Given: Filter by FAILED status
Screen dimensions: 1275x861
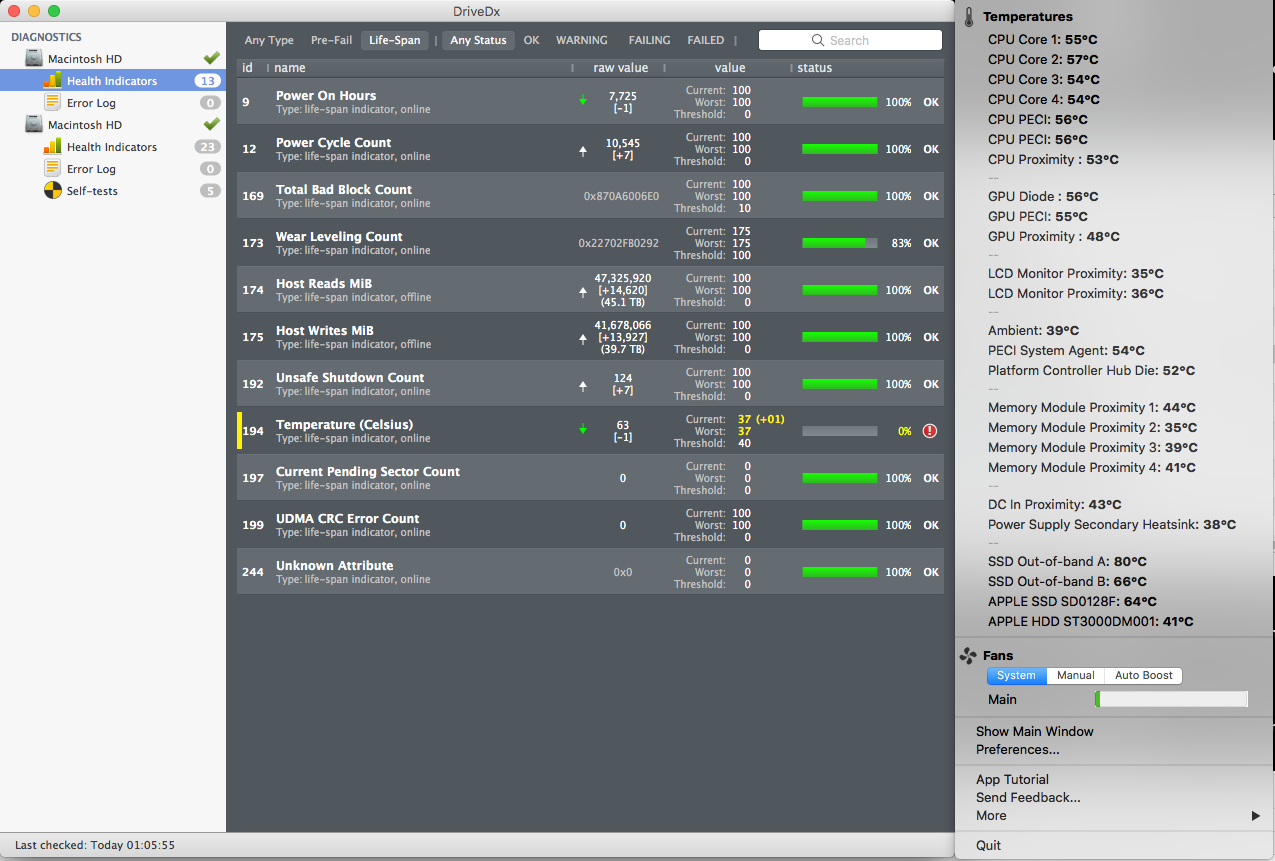Looking at the screenshot, I should click(x=705, y=41).
